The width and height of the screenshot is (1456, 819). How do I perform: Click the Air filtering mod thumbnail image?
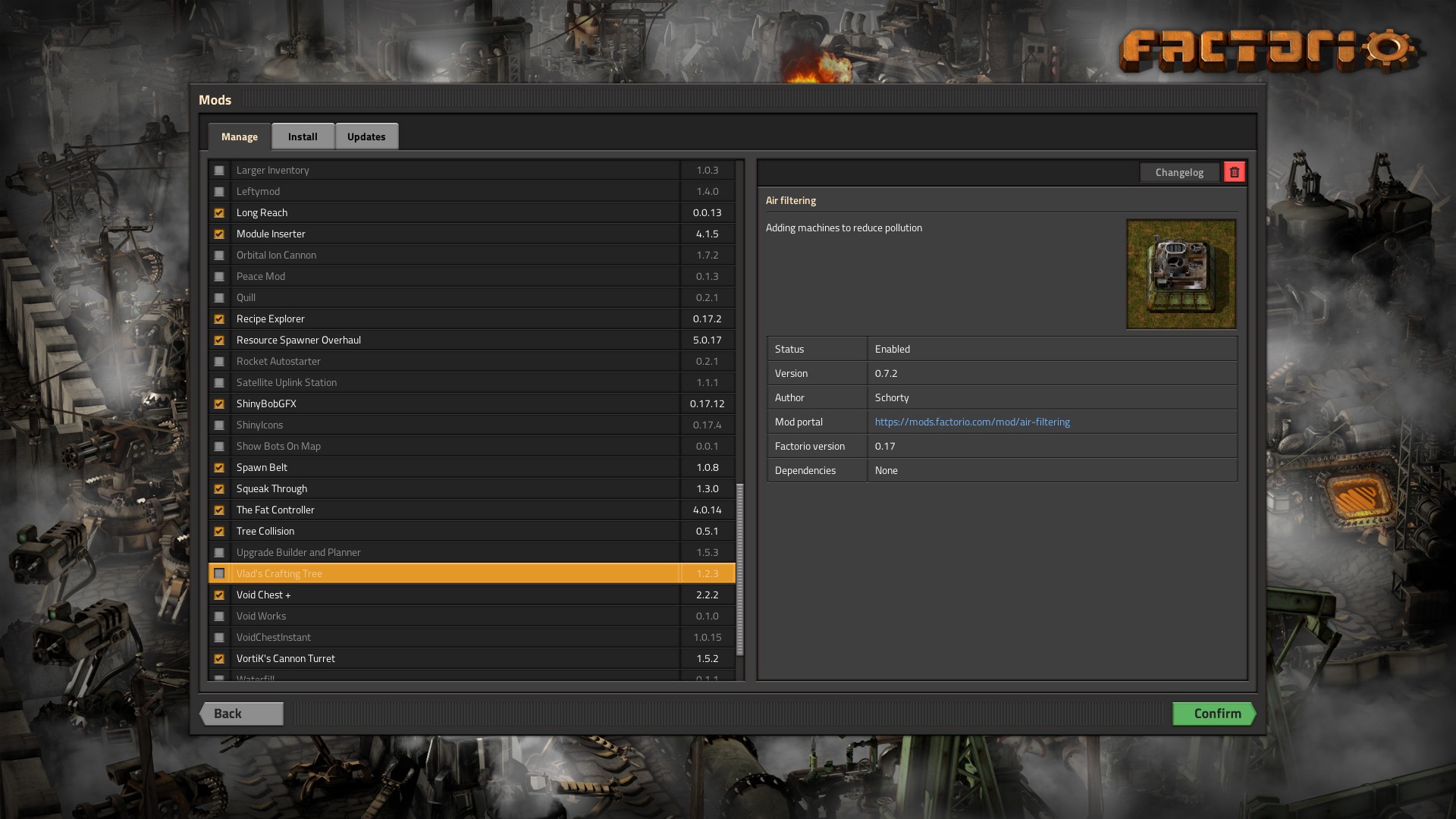point(1181,274)
